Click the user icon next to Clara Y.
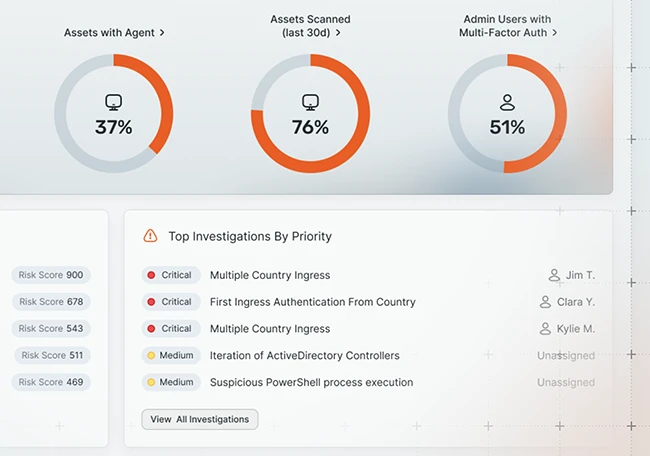The width and height of the screenshot is (650, 456). coord(545,302)
